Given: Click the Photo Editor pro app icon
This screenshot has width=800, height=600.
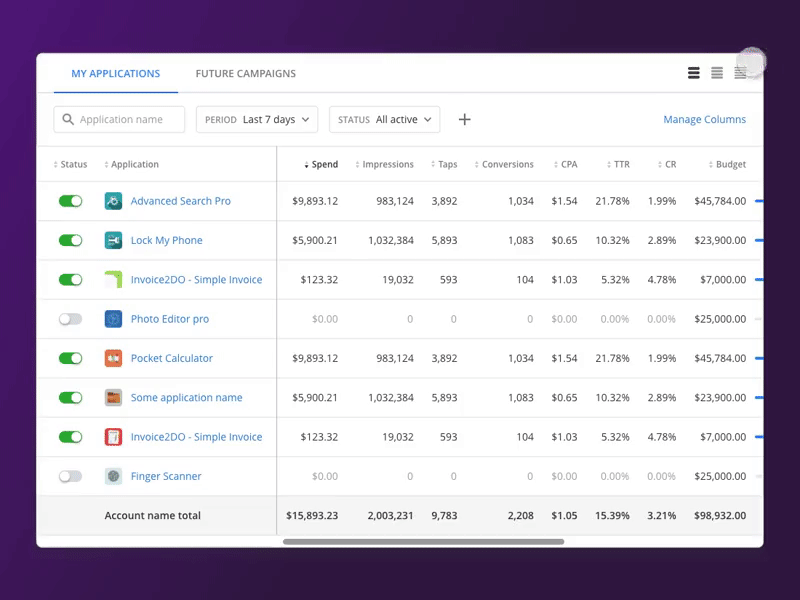Looking at the screenshot, I should coord(114,319).
